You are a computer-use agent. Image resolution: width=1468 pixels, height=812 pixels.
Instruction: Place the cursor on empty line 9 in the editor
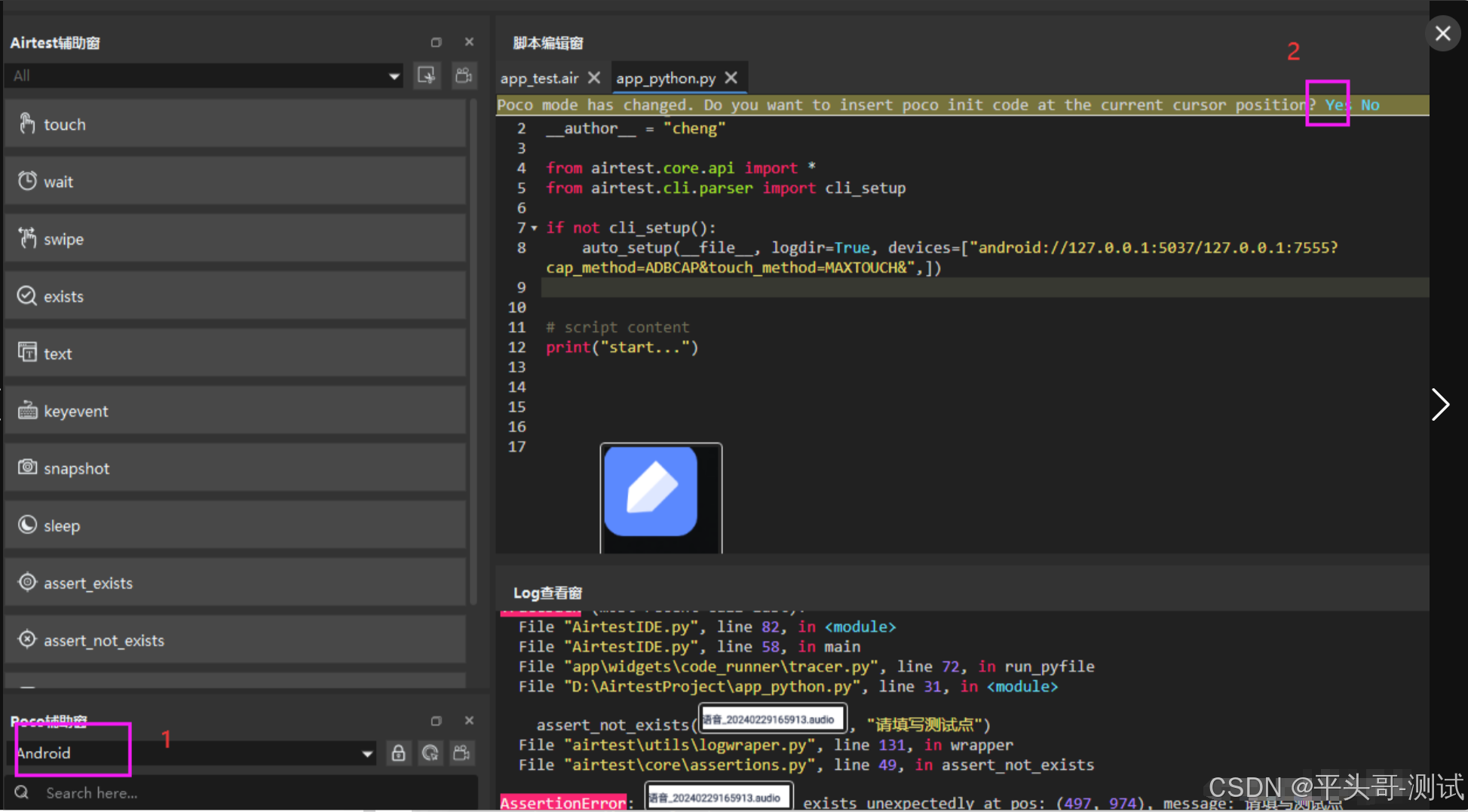click(x=985, y=287)
